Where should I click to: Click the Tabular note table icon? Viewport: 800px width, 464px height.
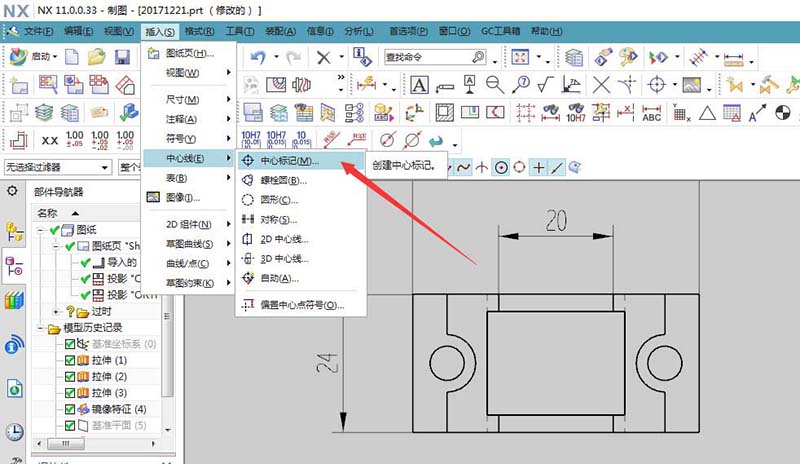point(732,113)
